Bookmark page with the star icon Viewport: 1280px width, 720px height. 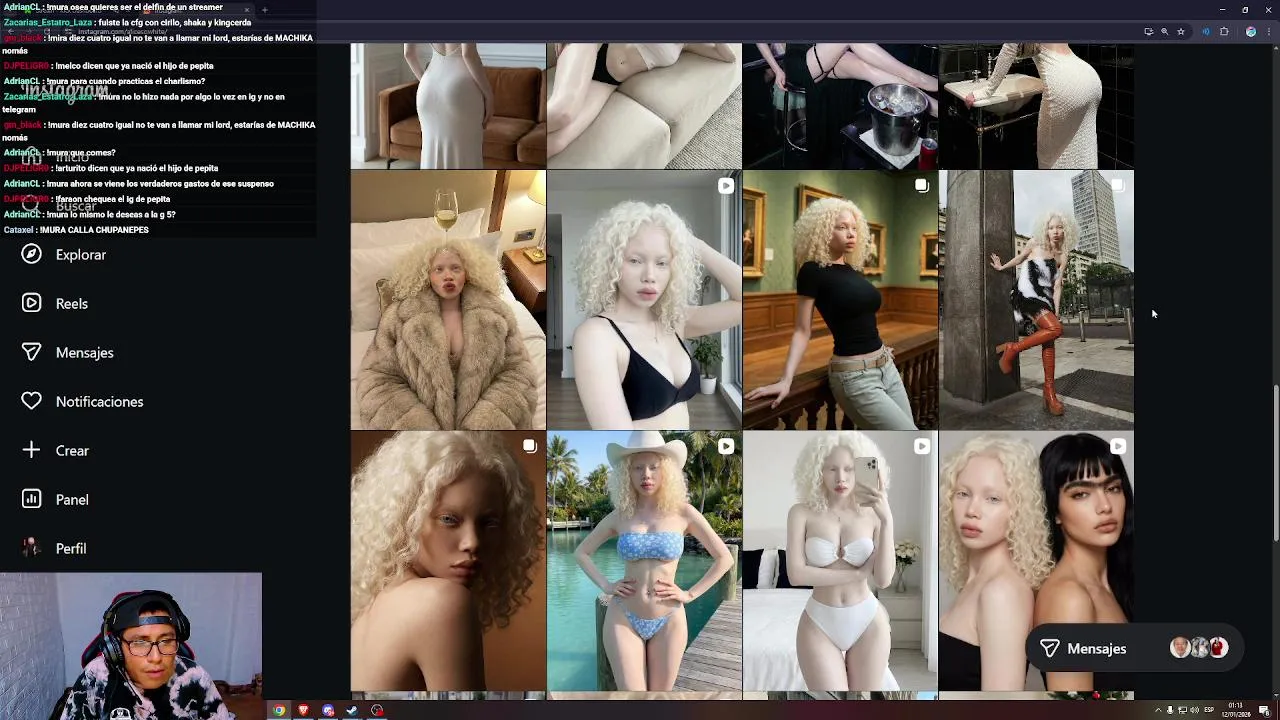[1181, 32]
